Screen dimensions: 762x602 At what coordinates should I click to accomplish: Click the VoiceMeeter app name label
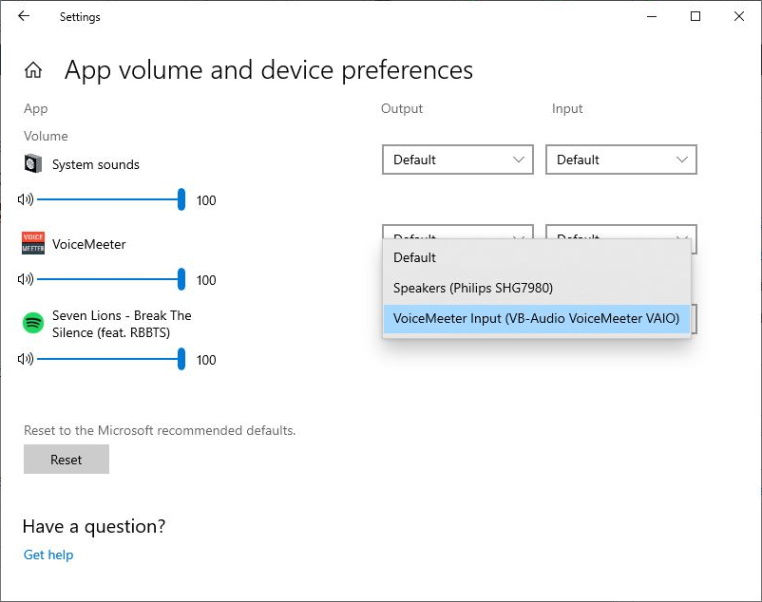point(89,244)
